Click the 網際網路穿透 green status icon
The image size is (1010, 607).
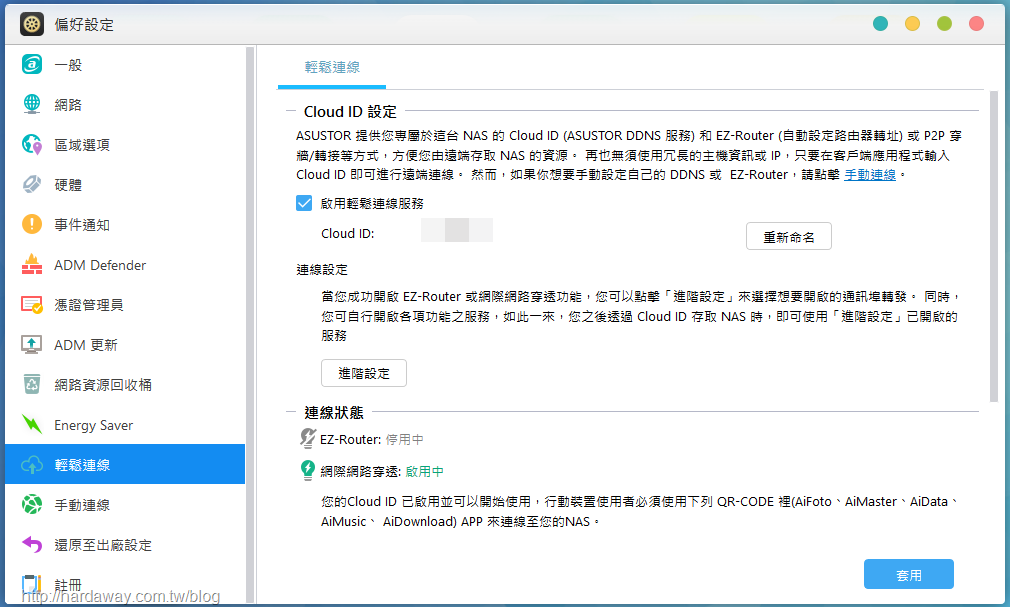tap(307, 470)
